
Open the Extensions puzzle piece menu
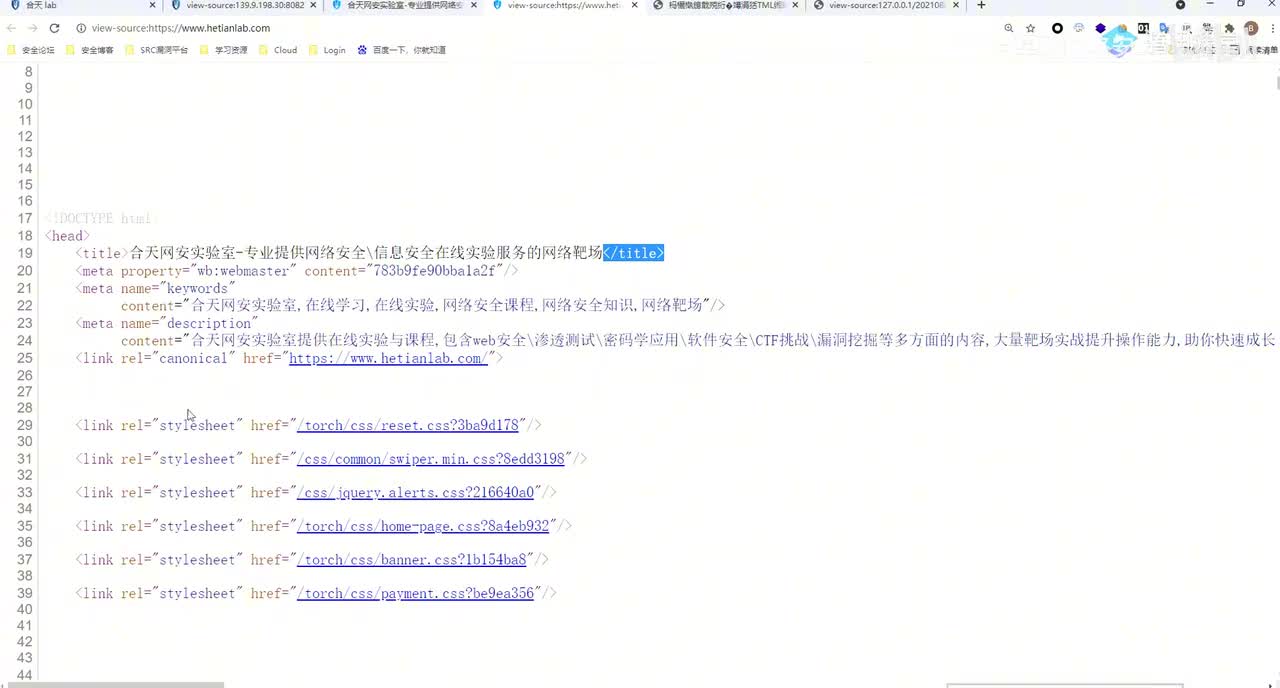pyautogui.click(x=1229, y=28)
